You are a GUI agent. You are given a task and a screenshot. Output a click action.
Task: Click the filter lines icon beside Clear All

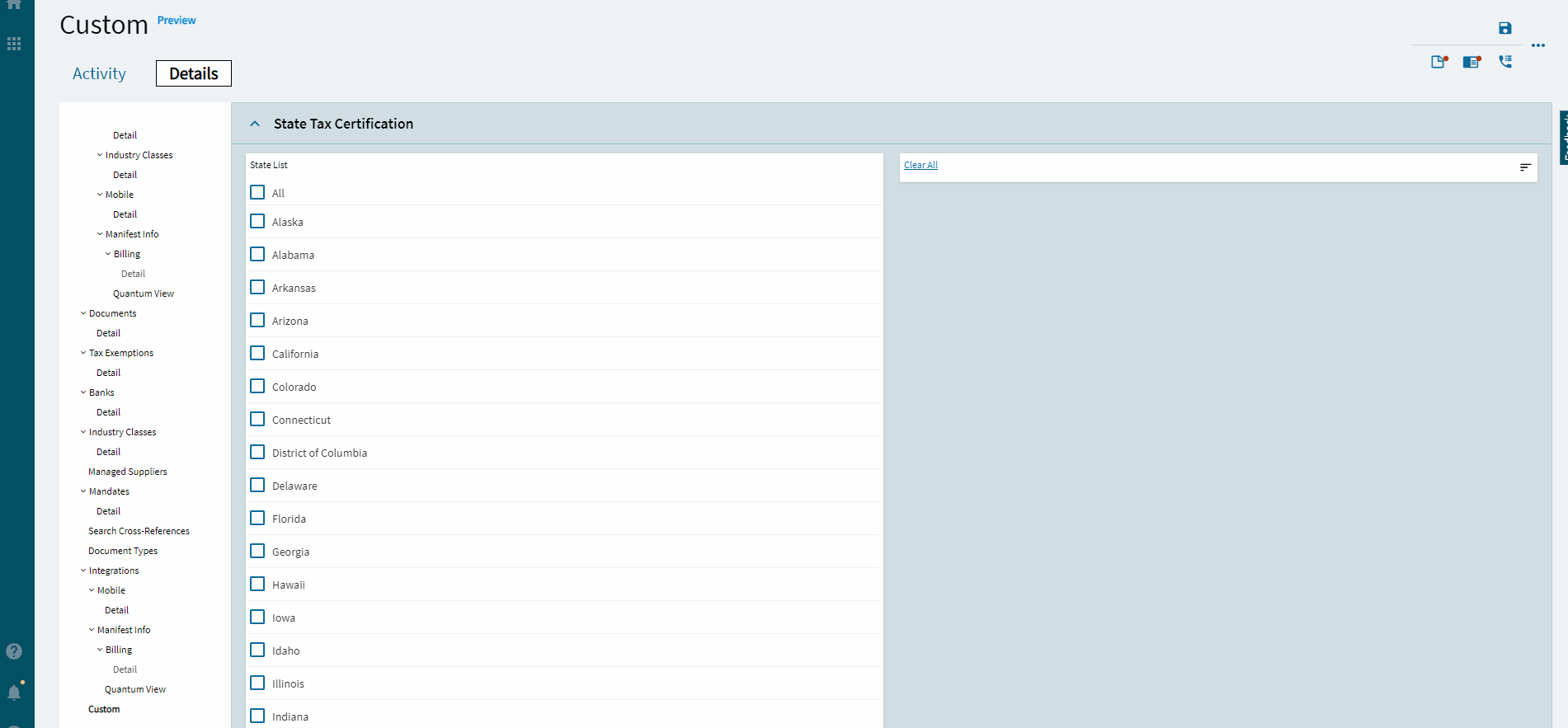click(x=1525, y=167)
